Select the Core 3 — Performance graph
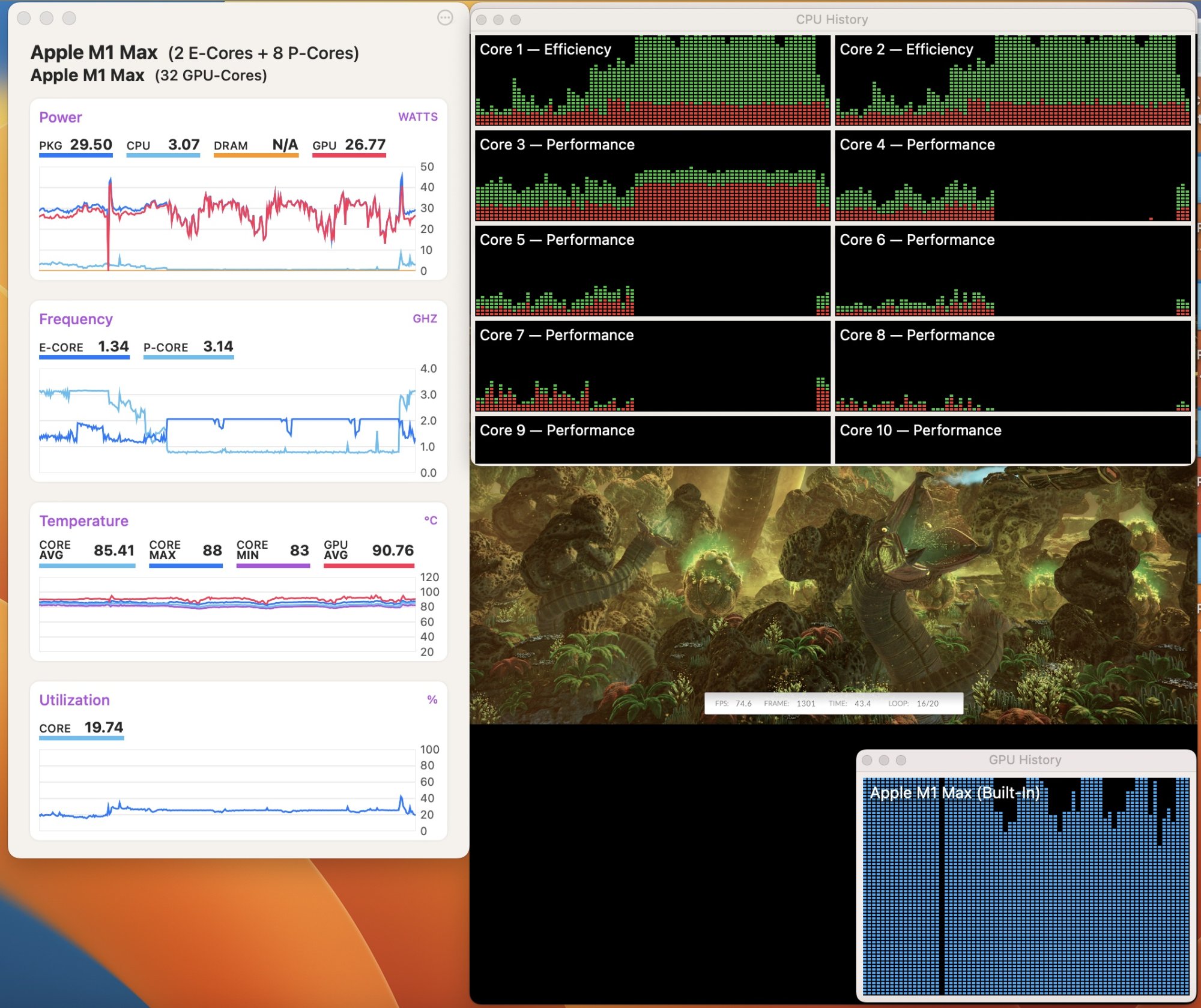This screenshot has height=1008, width=1201. pos(653,177)
